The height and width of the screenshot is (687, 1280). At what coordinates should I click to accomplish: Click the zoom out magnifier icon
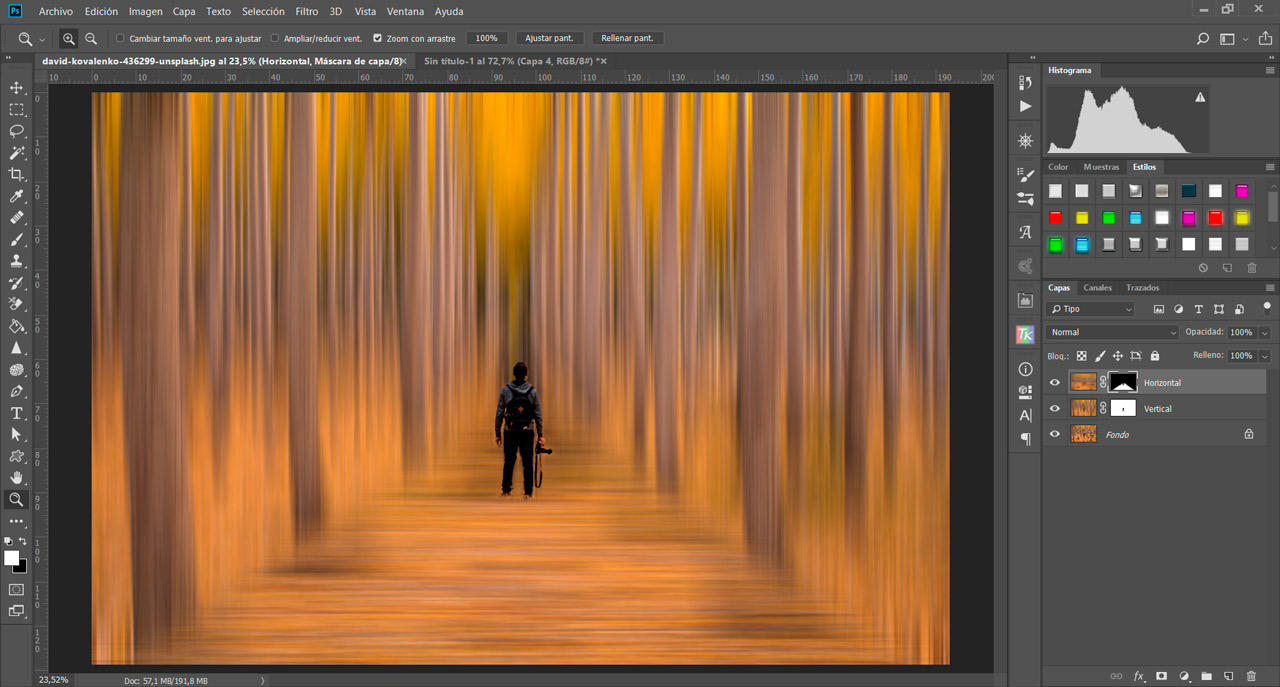tap(91, 39)
